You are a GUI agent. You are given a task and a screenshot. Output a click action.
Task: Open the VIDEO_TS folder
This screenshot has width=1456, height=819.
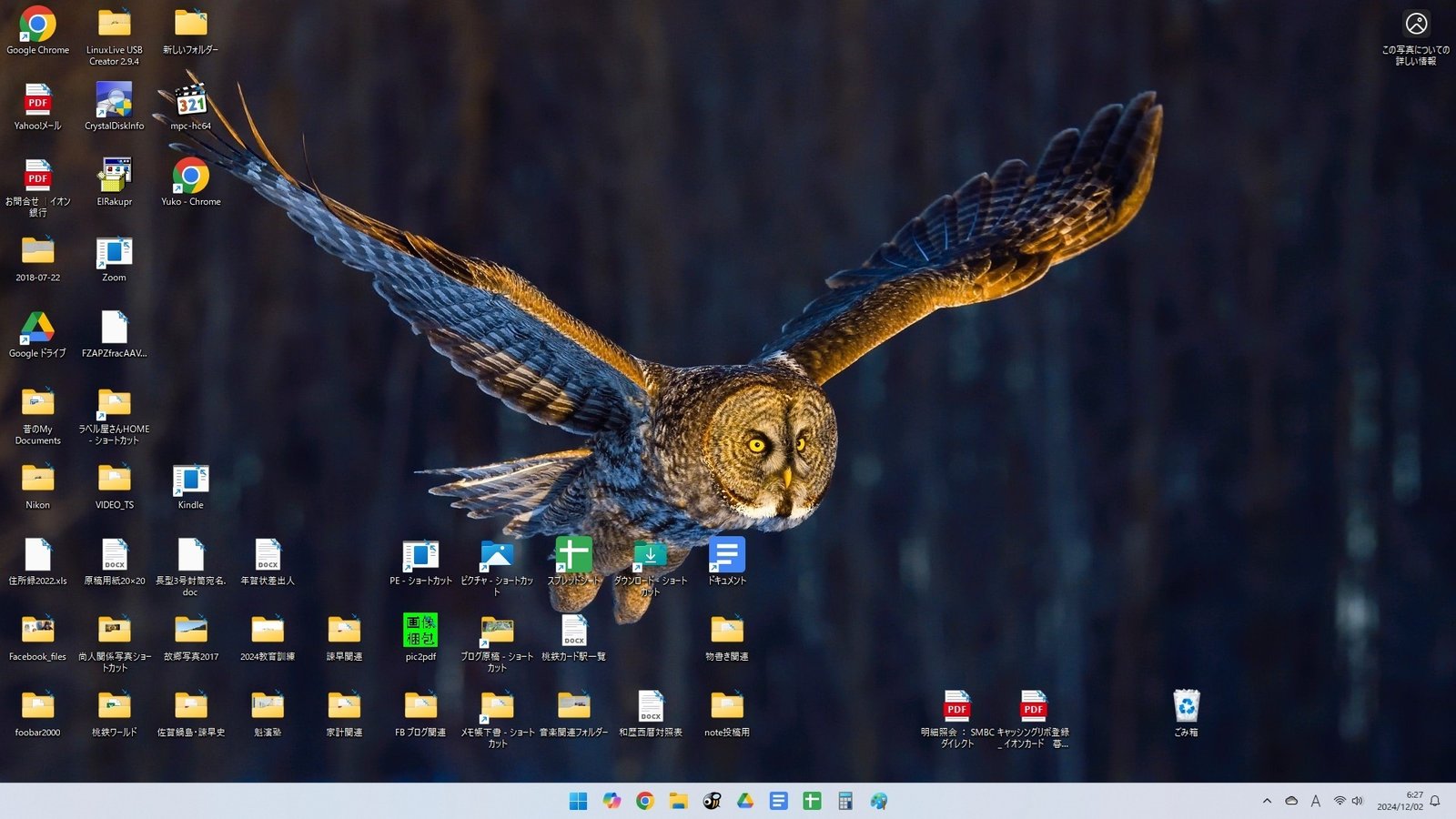[114, 487]
